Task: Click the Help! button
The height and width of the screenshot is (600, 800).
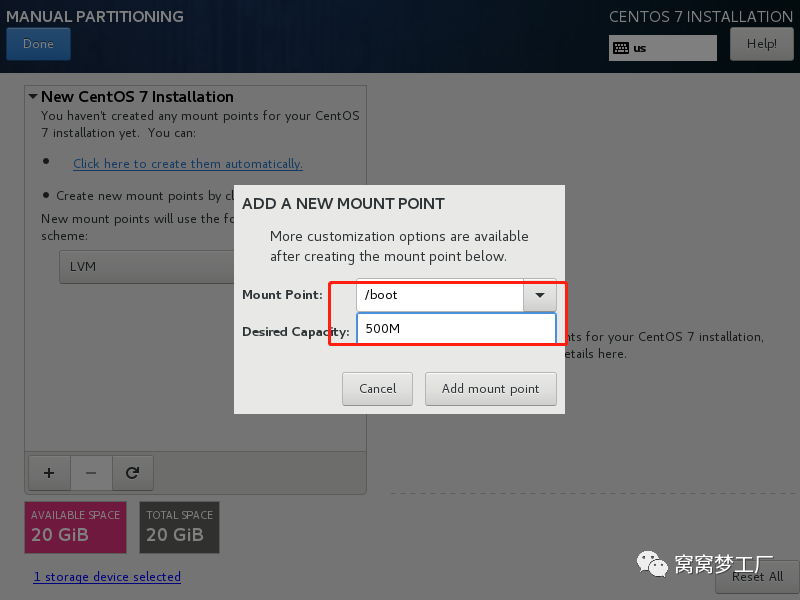Action: coord(761,44)
